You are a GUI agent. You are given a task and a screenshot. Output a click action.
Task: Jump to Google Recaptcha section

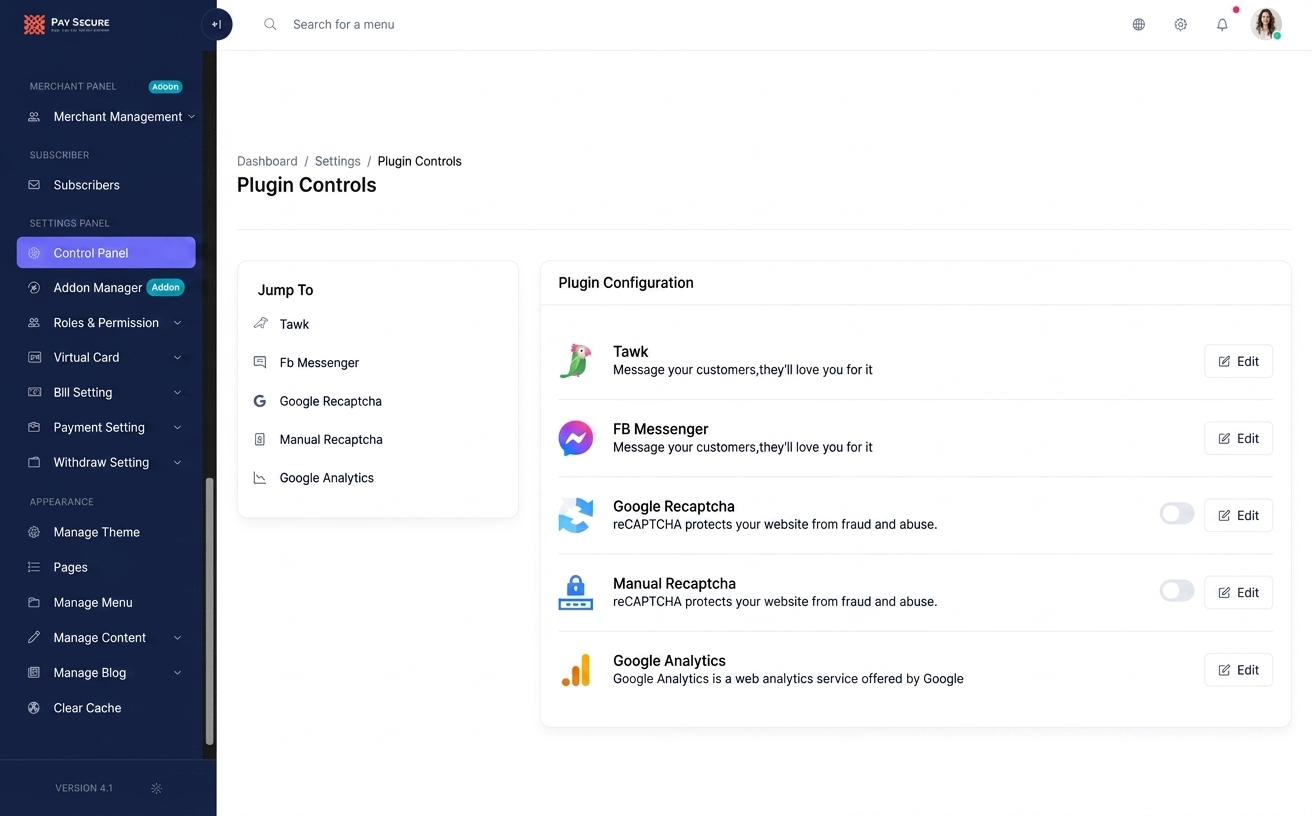(330, 401)
